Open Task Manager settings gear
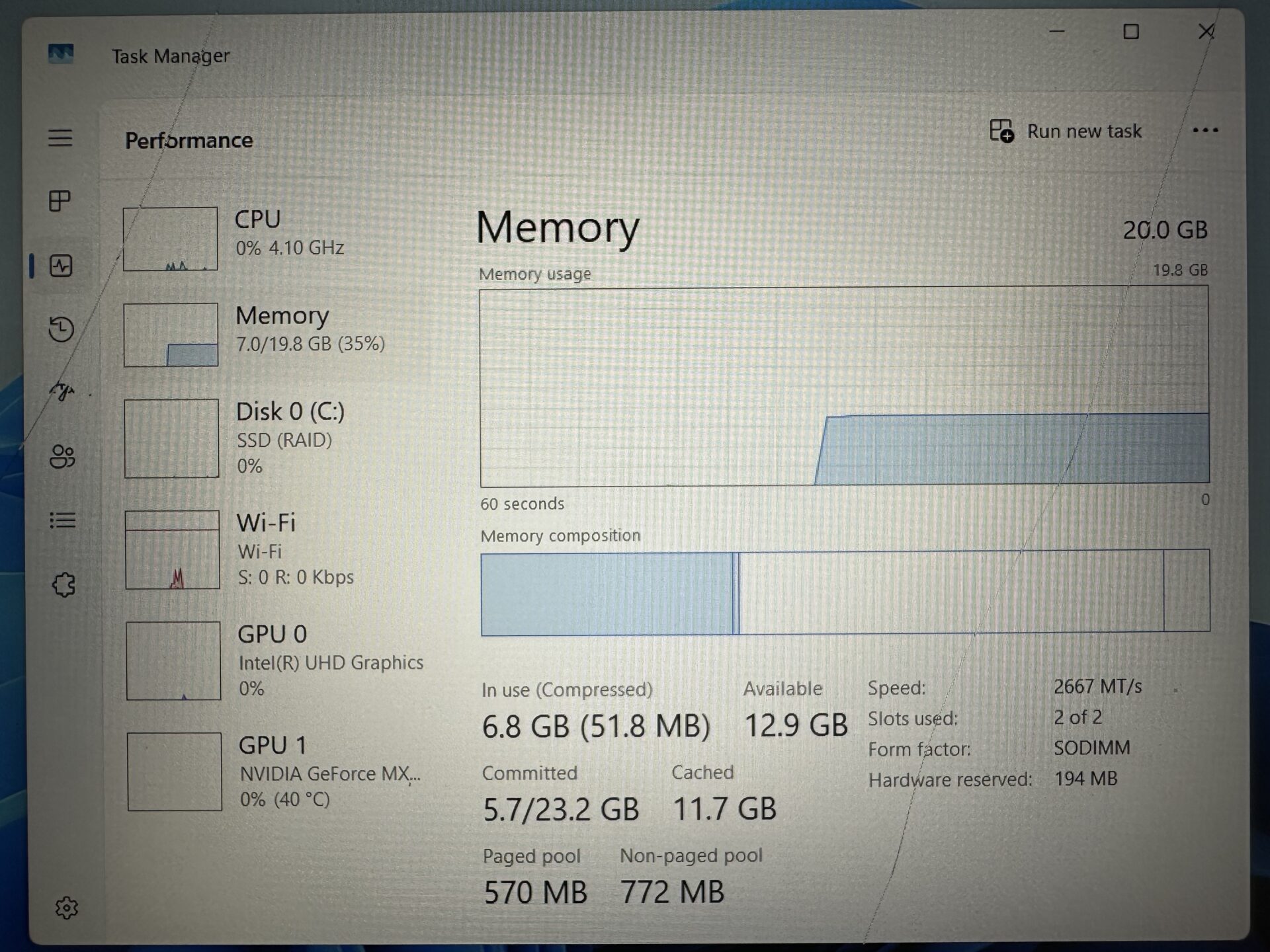This screenshot has height=952, width=1270. point(66,908)
